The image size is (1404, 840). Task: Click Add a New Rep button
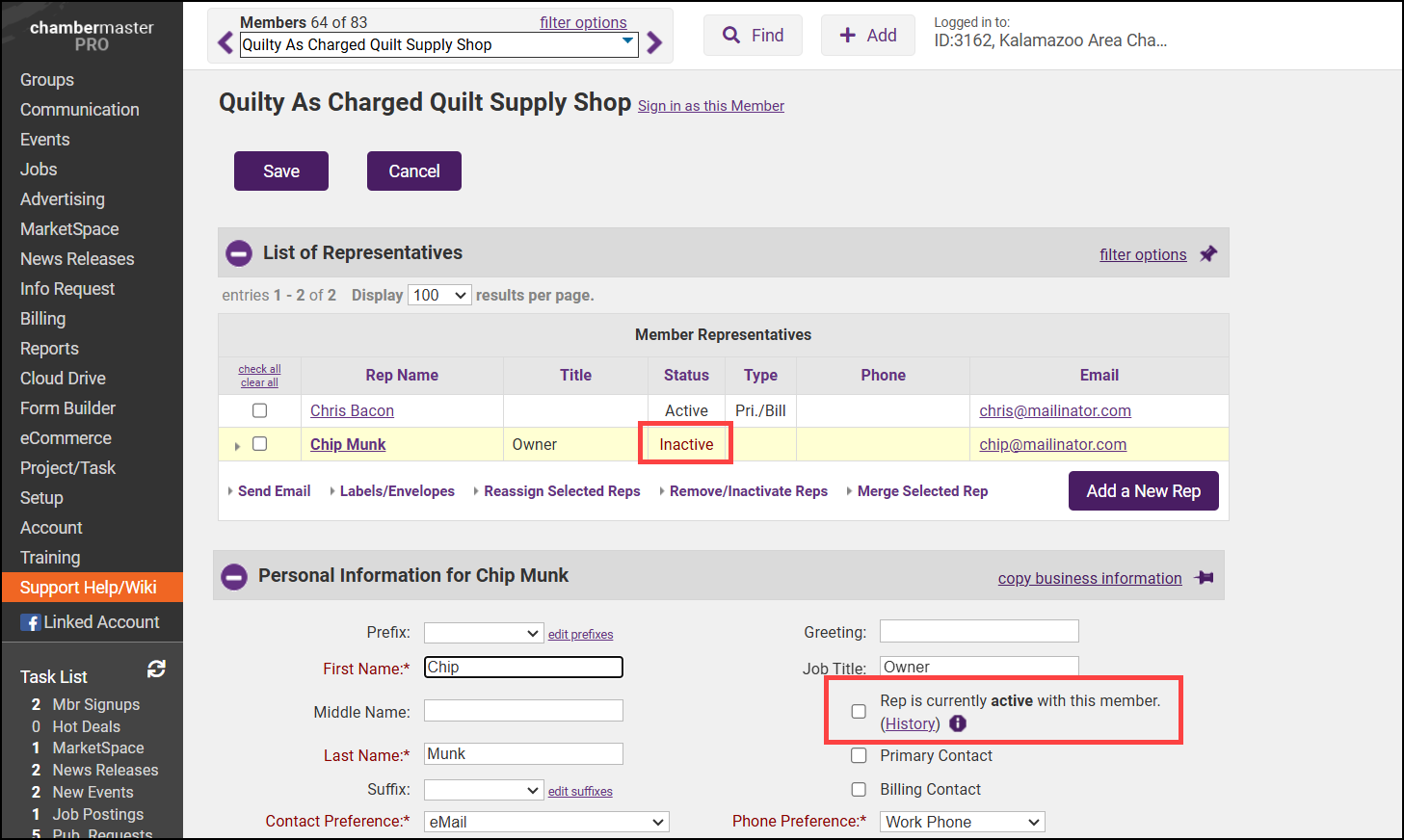tap(1143, 491)
